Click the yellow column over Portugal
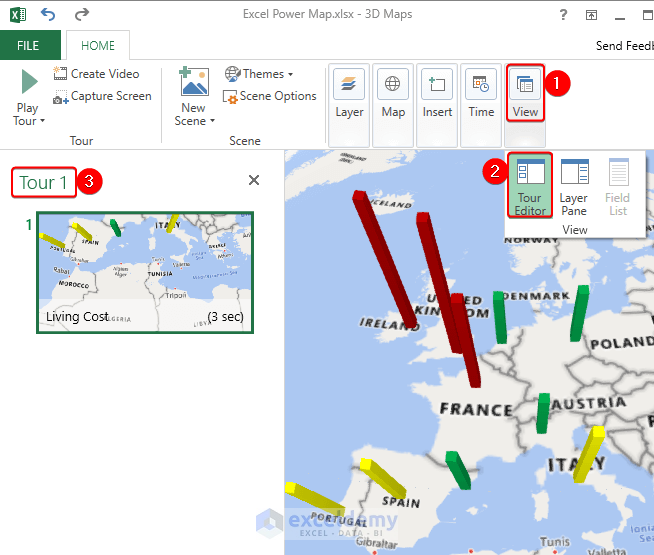The height and width of the screenshot is (555, 654). click(x=315, y=497)
